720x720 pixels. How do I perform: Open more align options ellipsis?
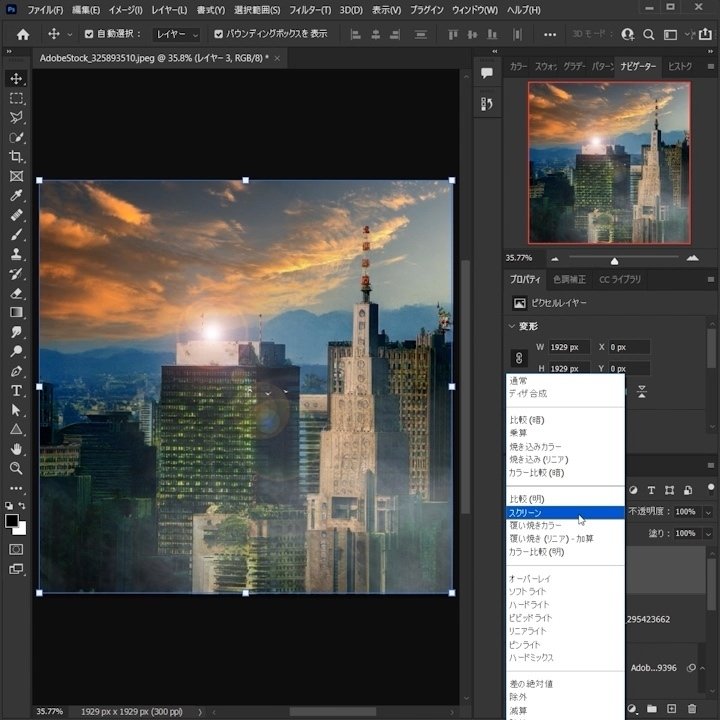[x=550, y=34]
